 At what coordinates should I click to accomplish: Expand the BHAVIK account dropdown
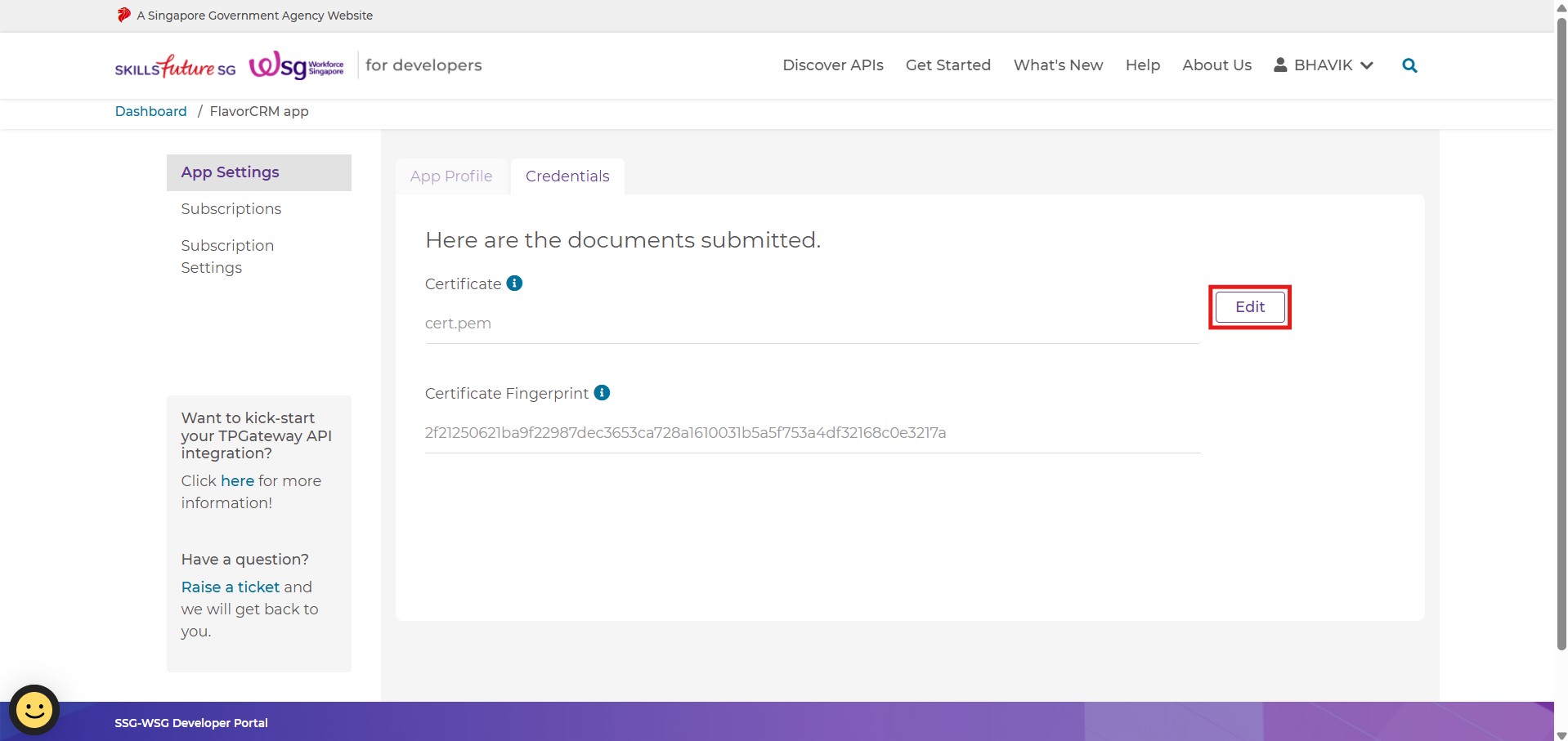pyautogui.click(x=1366, y=65)
